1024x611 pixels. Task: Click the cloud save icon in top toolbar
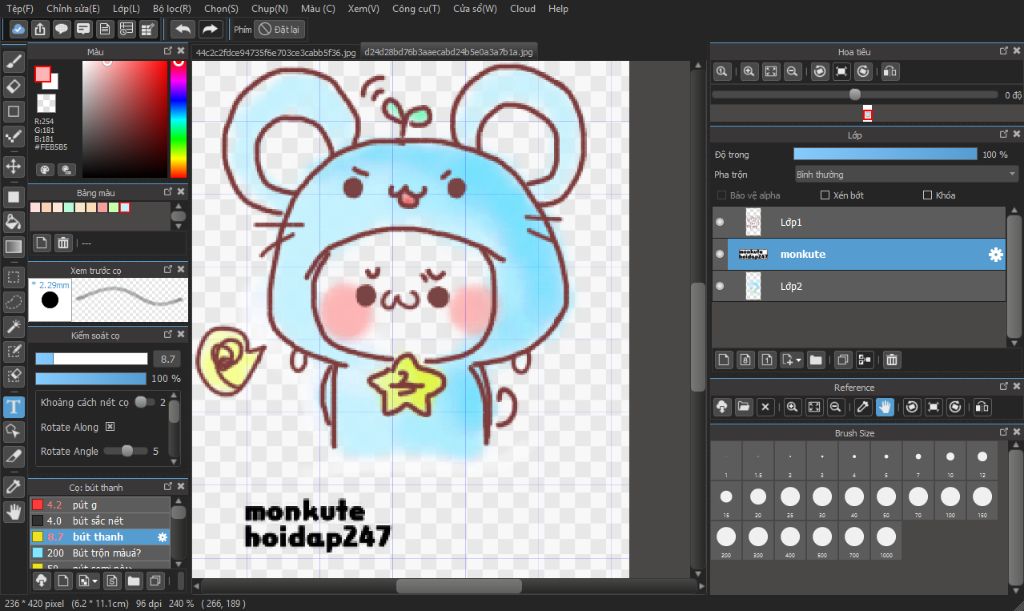[18, 29]
